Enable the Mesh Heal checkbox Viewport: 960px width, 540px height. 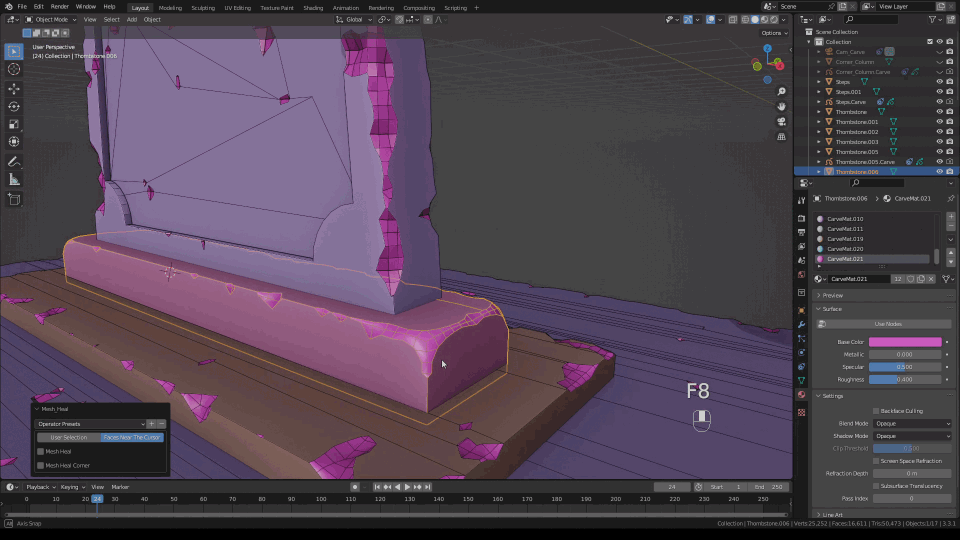[x=41, y=451]
